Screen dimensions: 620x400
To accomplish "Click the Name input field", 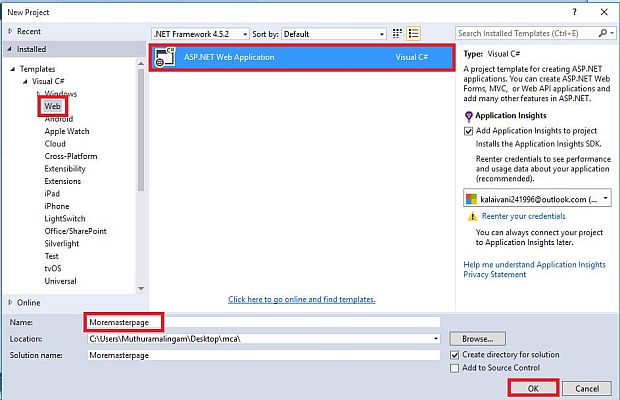I will tap(263, 323).
